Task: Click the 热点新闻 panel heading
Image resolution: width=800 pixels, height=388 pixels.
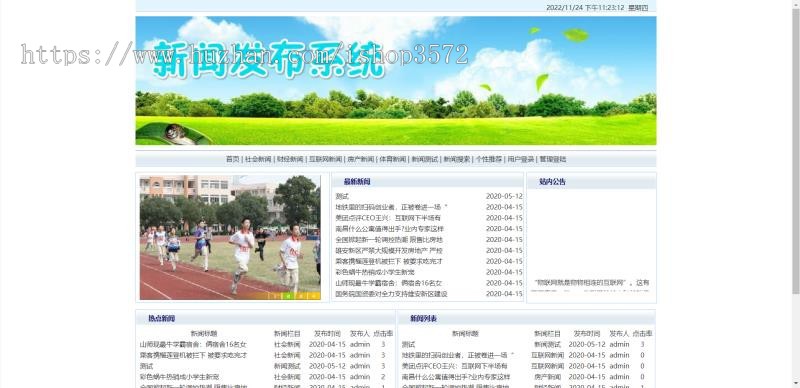Action: coord(162,319)
